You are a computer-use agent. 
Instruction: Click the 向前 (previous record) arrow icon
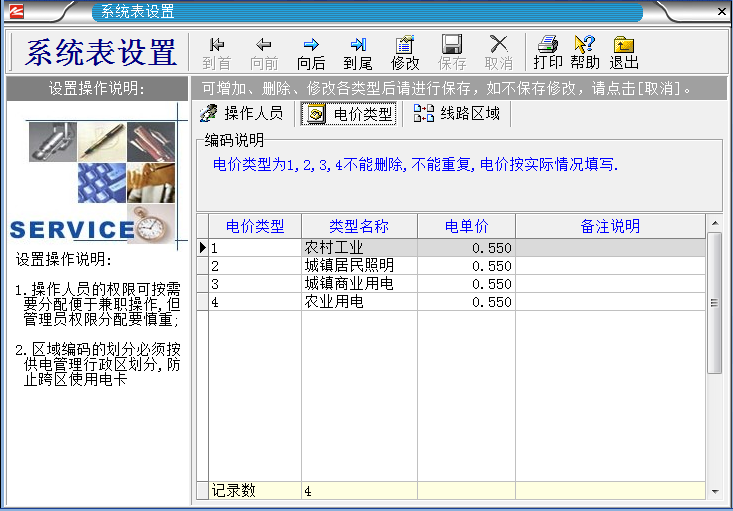tap(264, 52)
